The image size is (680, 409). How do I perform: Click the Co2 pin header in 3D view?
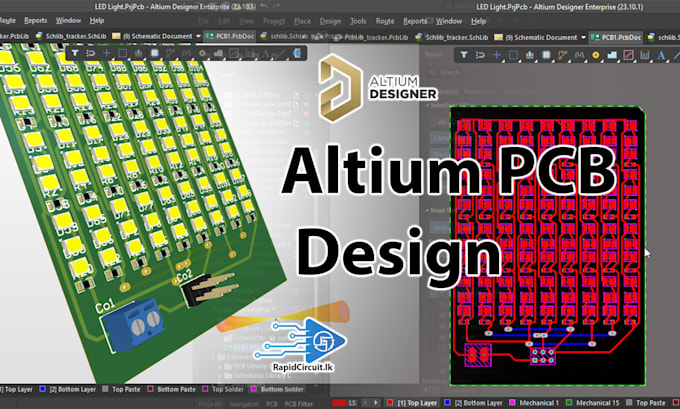210,288
